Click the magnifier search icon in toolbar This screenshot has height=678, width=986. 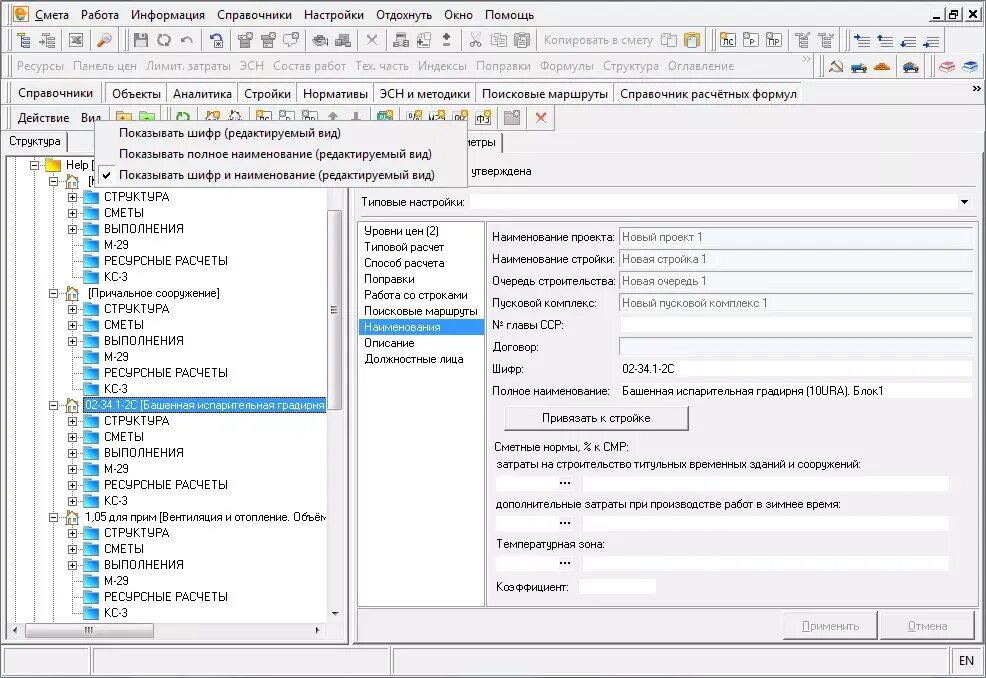coord(104,40)
